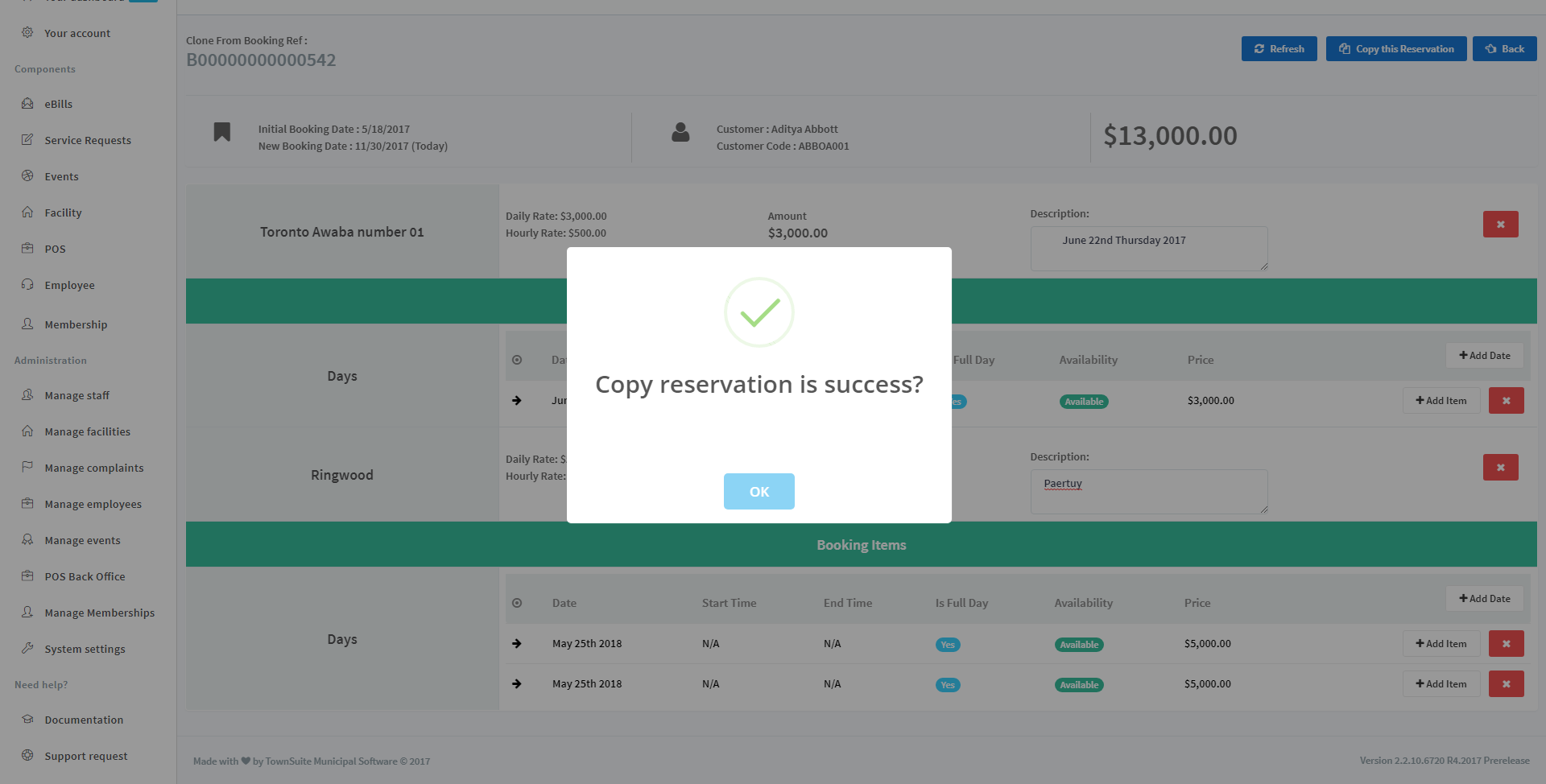Click the Refresh button
The width and height of the screenshot is (1546, 784).
(1279, 49)
